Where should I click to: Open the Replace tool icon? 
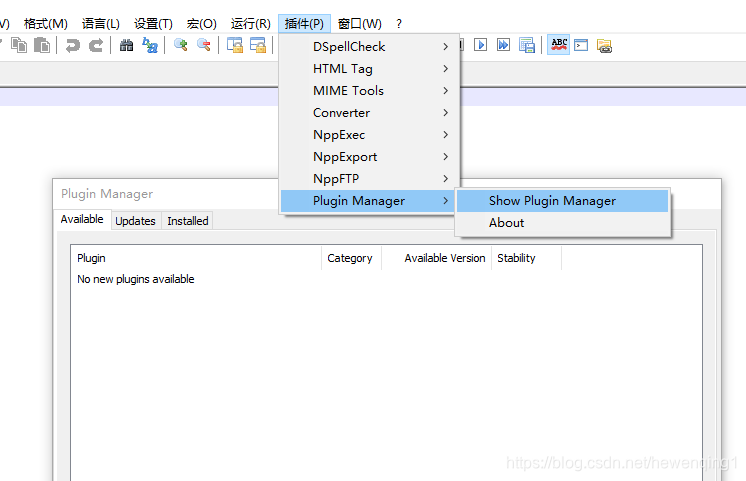150,45
